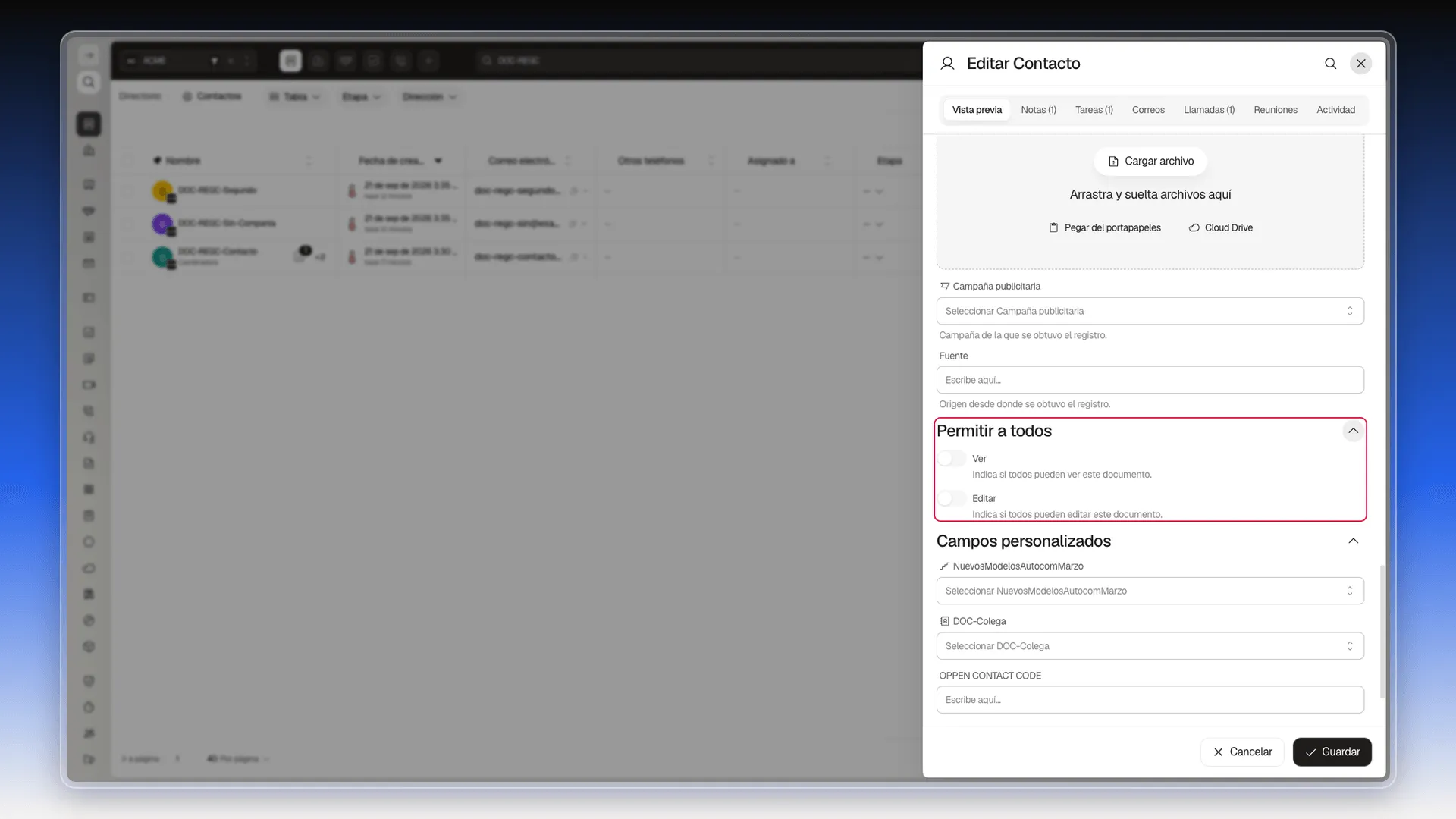1456x819 pixels.
Task: Switch to the Correos tab
Action: click(1148, 110)
